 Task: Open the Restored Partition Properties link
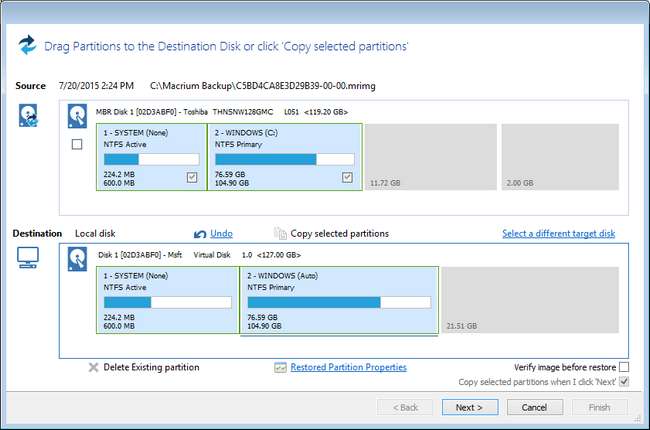pos(348,367)
